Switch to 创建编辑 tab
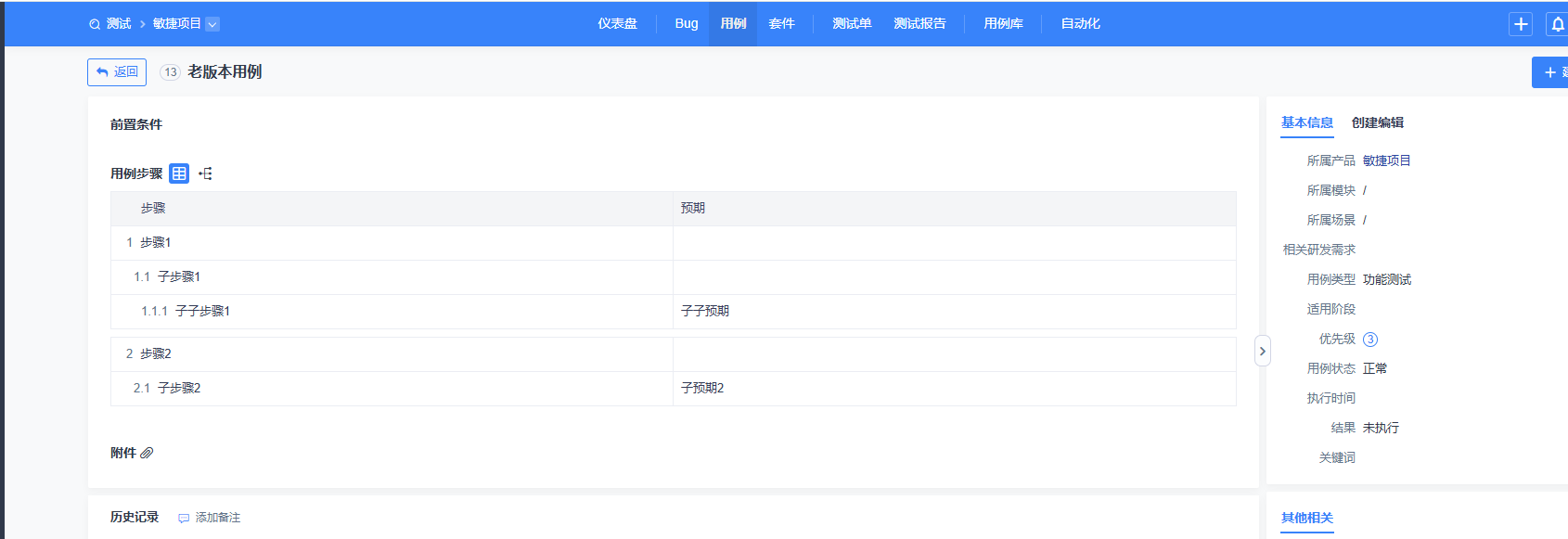Viewport: 1568px width, 539px height. [x=1377, y=122]
